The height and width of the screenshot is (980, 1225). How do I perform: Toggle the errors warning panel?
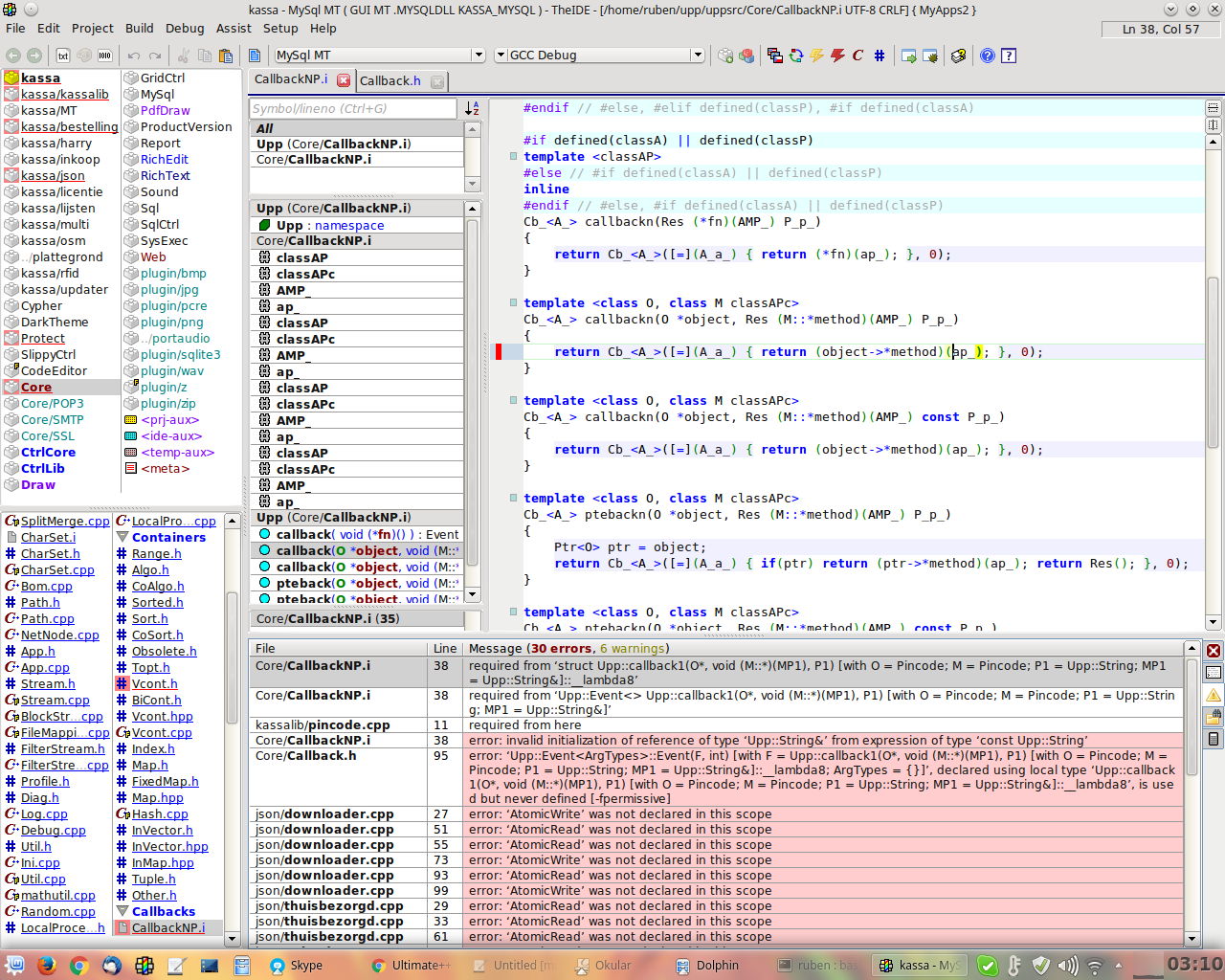[1214, 695]
